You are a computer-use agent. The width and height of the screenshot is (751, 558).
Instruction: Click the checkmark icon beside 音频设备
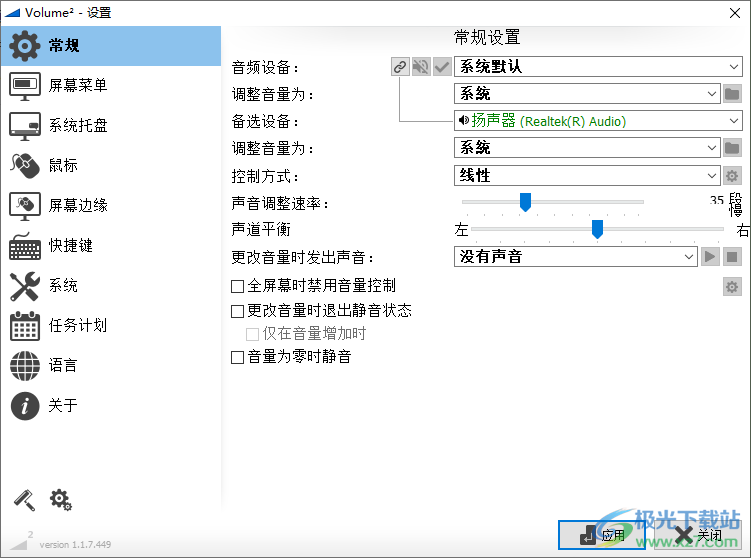point(441,67)
